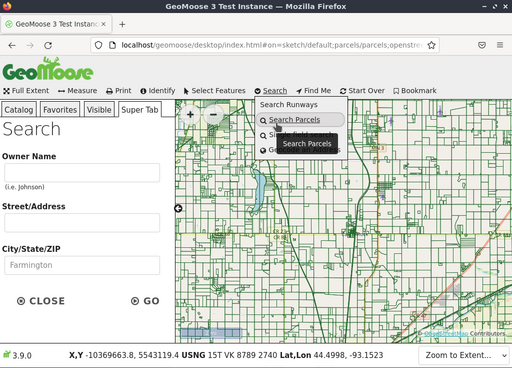This screenshot has height=368, width=512.
Task: Go back with browser back arrow
Action: (12, 45)
